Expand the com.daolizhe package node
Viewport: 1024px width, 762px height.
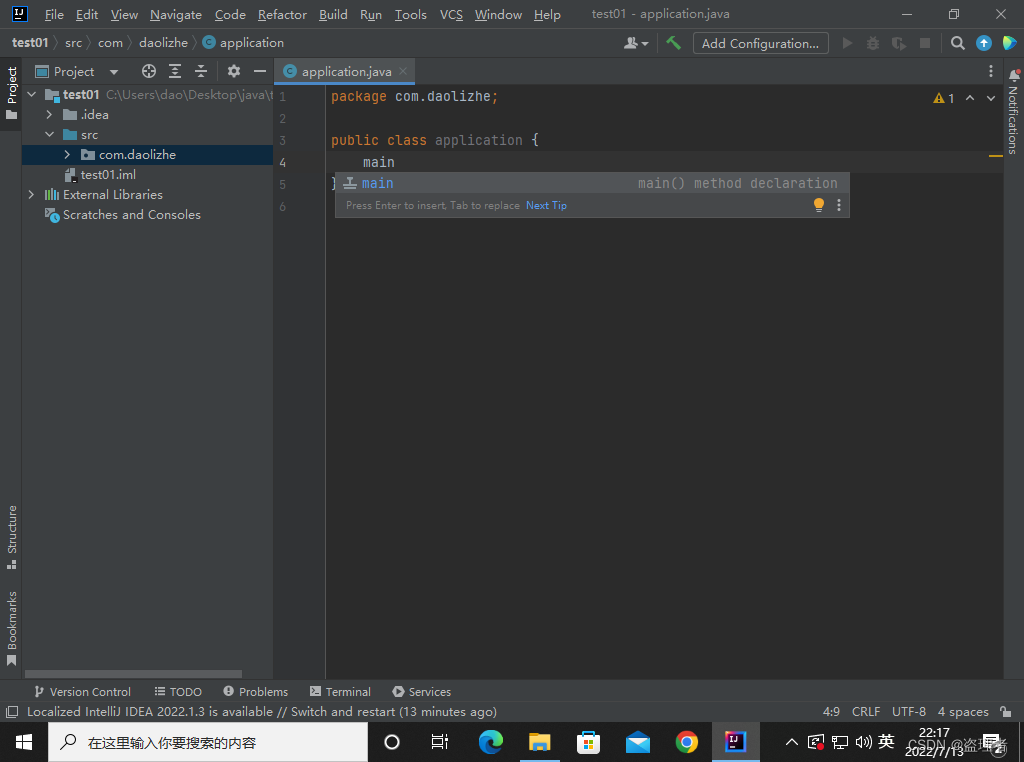point(67,155)
